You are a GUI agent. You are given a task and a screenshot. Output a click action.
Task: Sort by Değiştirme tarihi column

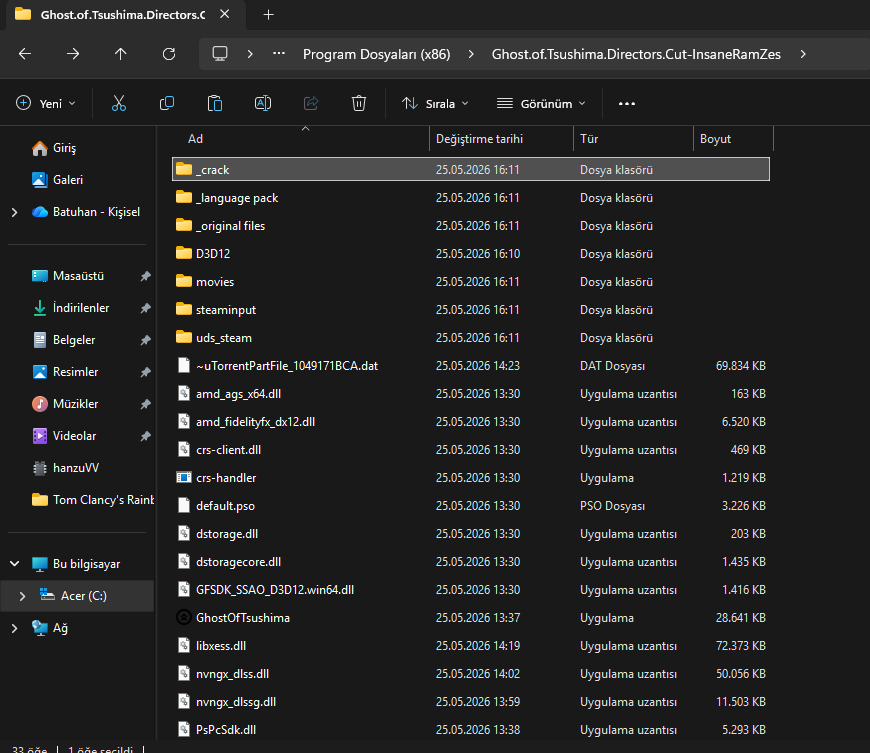click(x=501, y=139)
